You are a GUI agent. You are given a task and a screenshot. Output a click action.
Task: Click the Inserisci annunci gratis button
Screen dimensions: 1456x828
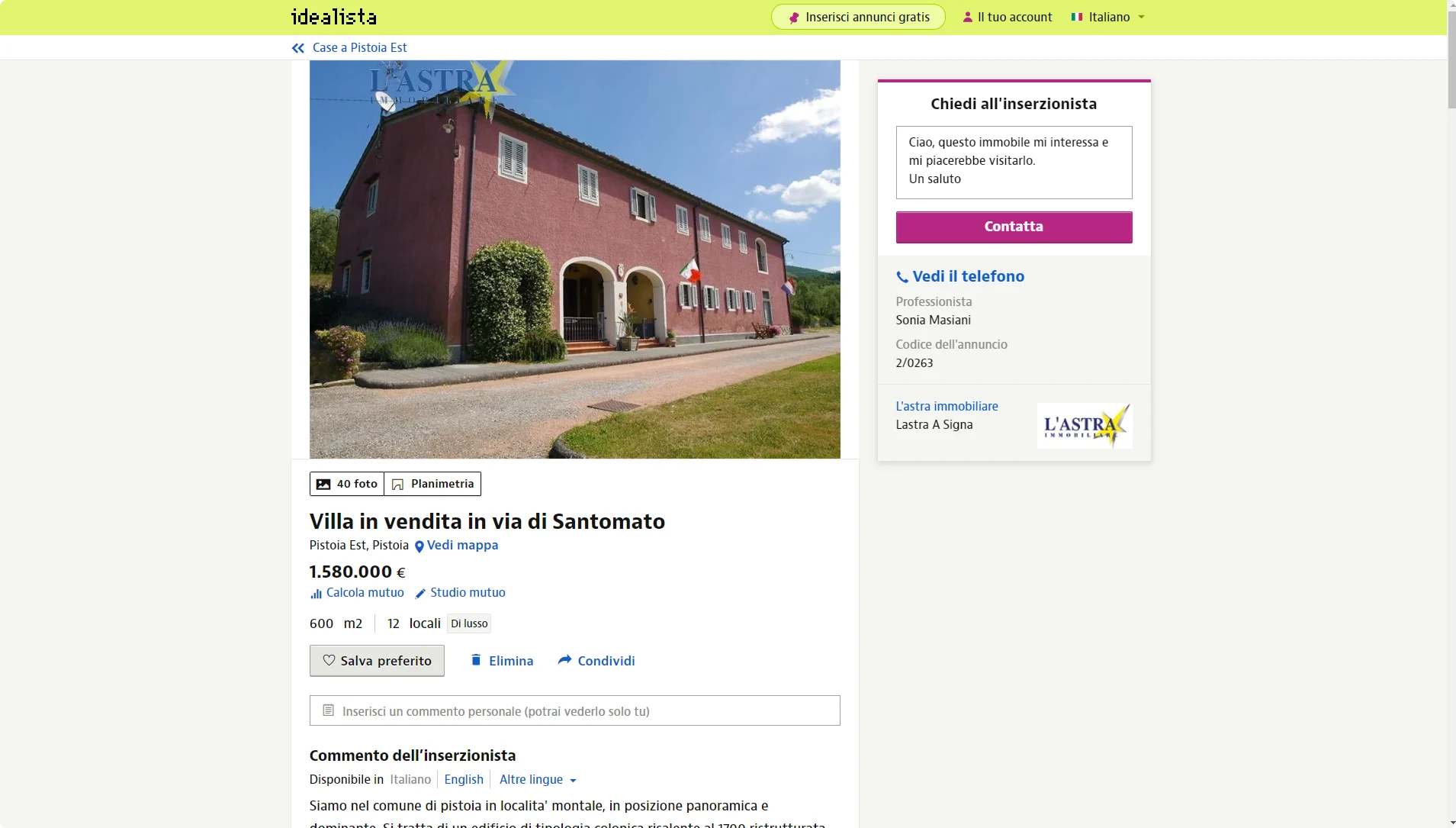(x=858, y=17)
